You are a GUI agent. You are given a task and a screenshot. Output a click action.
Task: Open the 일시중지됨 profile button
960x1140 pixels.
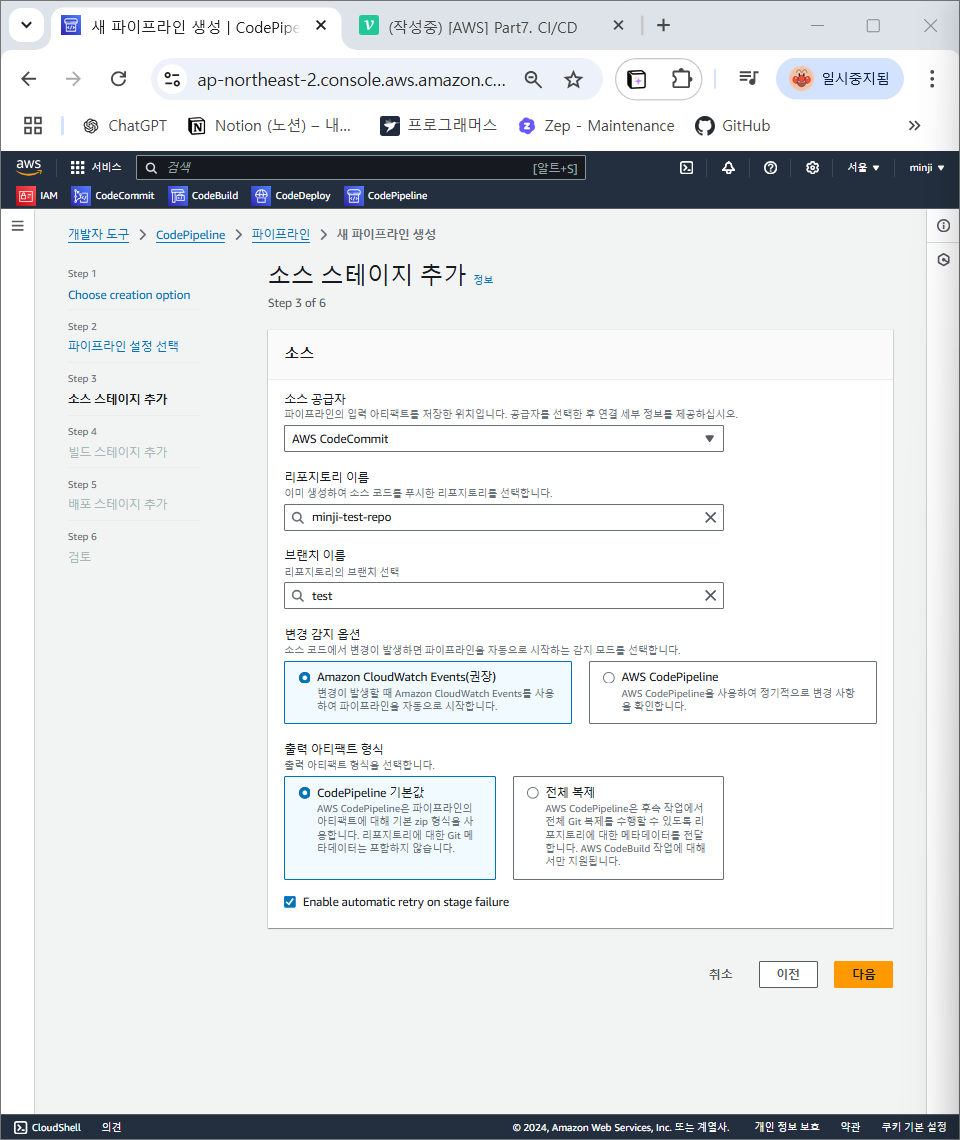840,79
